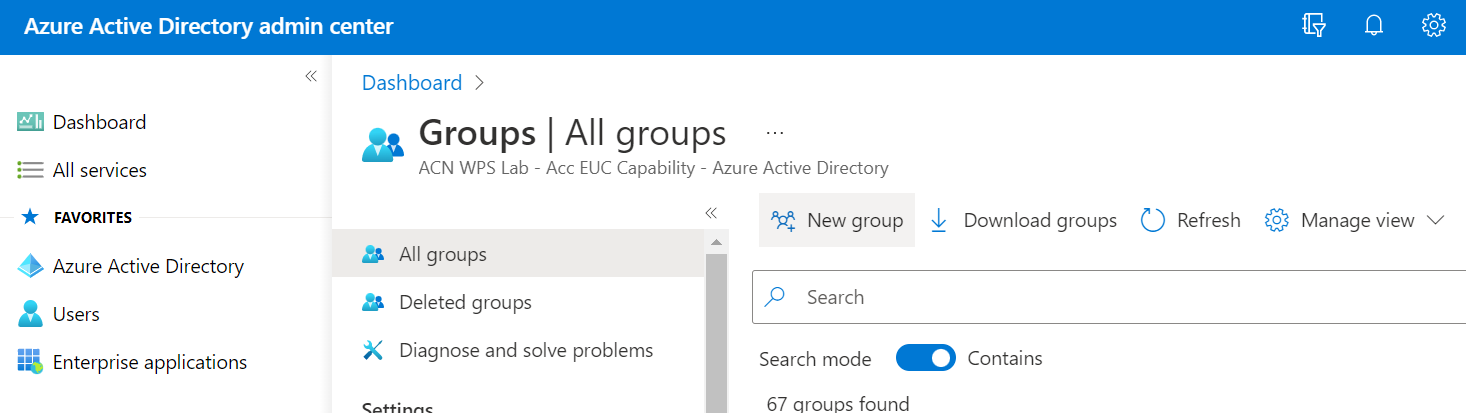Click the Dashboard chart icon in sidebar

31,122
